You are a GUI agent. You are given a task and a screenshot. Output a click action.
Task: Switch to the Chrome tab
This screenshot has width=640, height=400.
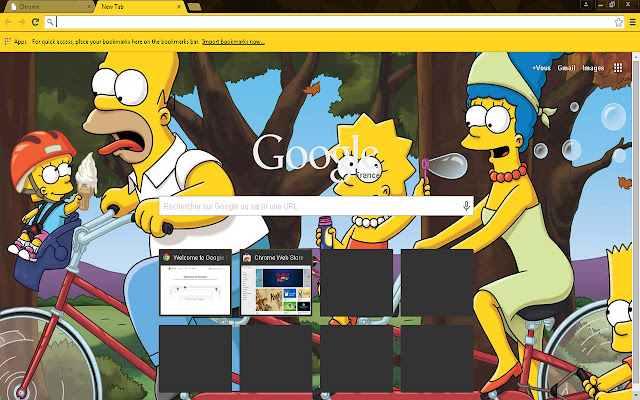tap(49, 7)
